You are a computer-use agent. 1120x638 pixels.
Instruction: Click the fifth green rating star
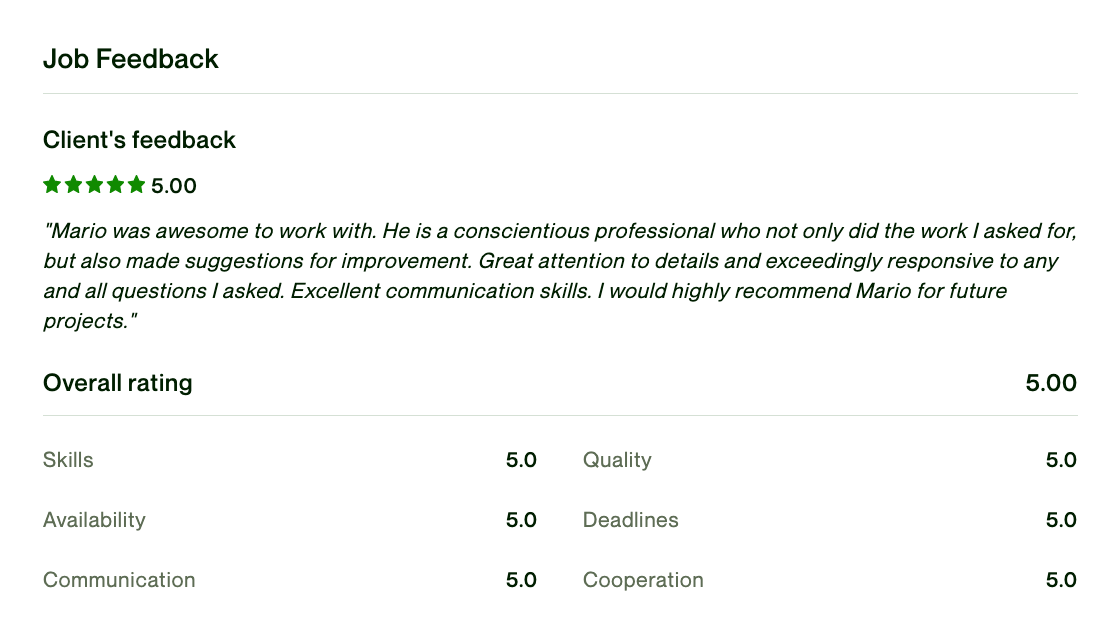(136, 185)
